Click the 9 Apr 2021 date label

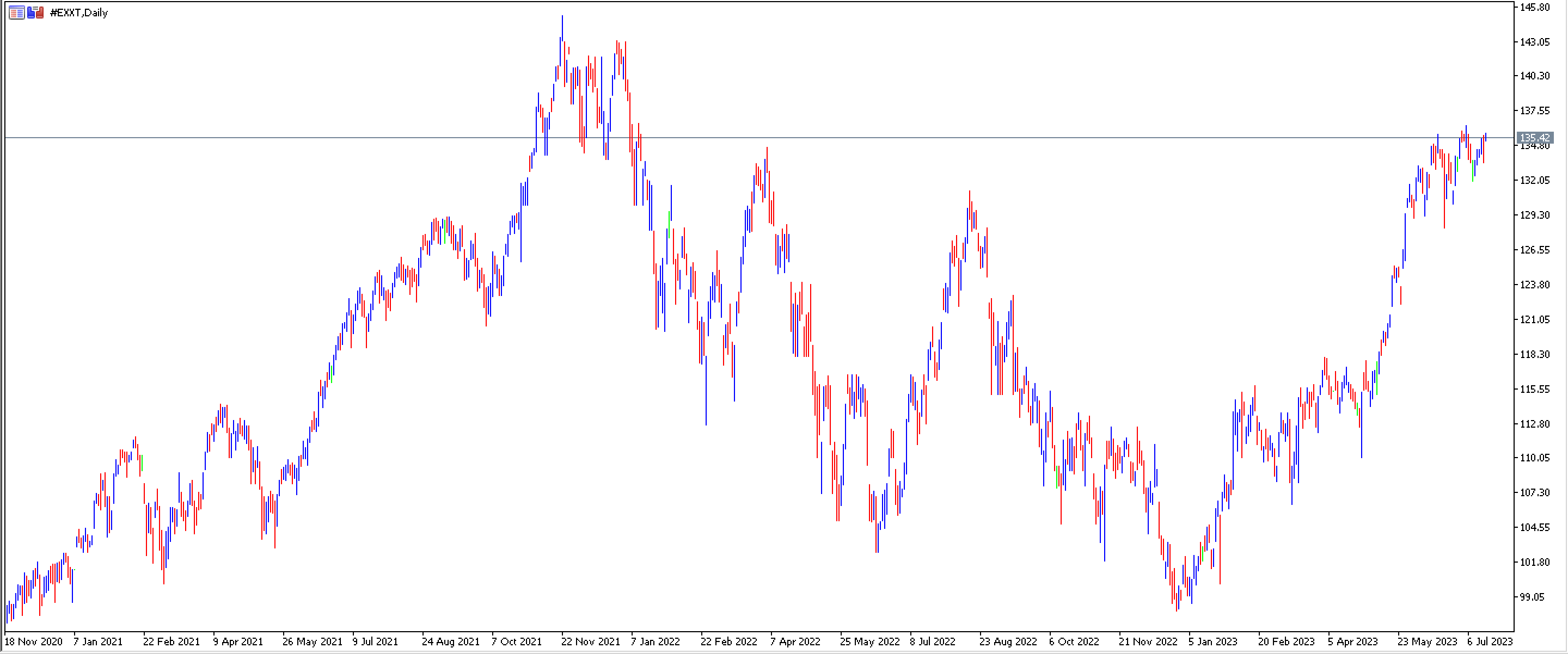coord(238,642)
